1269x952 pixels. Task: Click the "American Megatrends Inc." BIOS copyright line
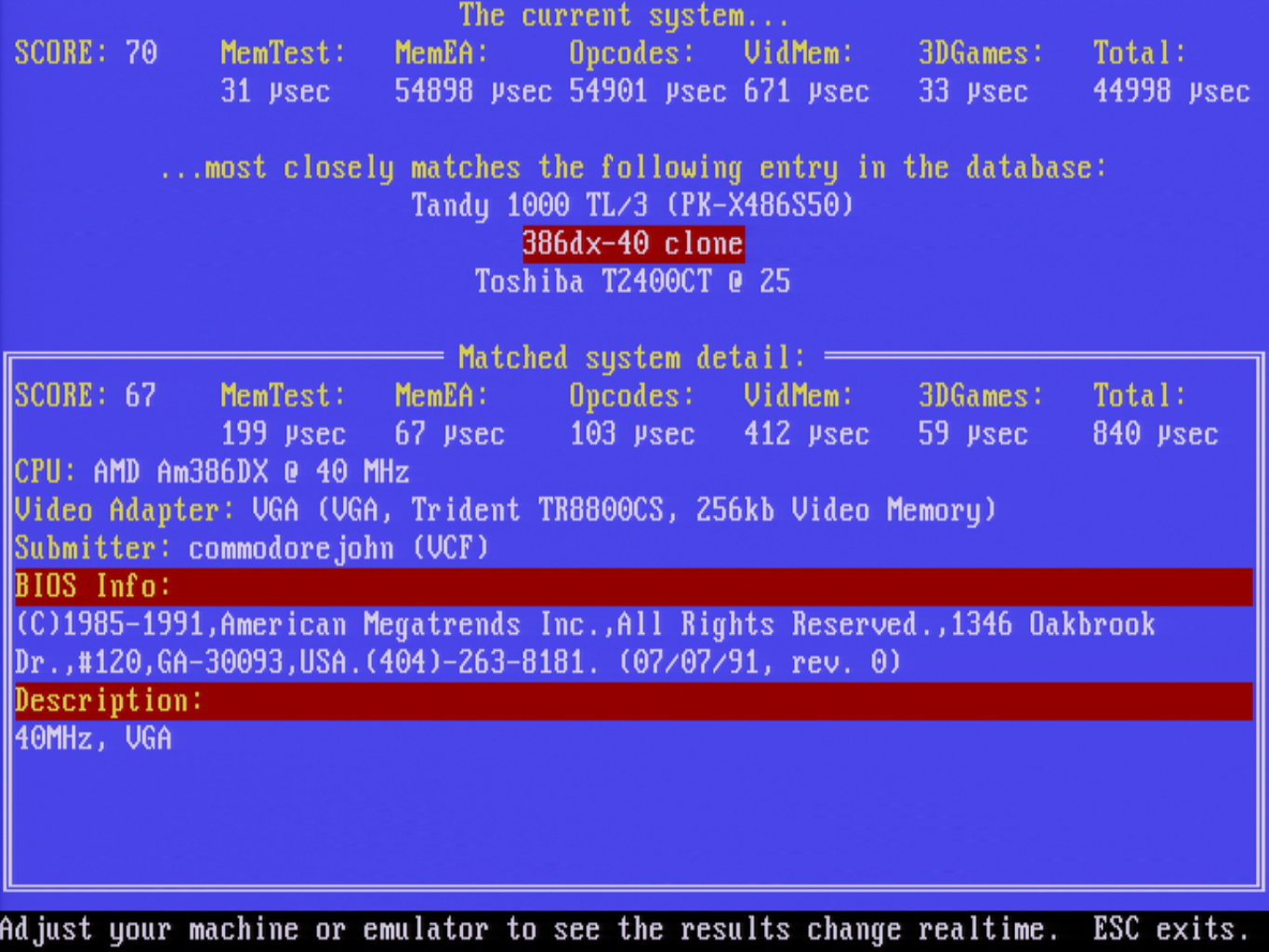pyautogui.click(x=585, y=625)
